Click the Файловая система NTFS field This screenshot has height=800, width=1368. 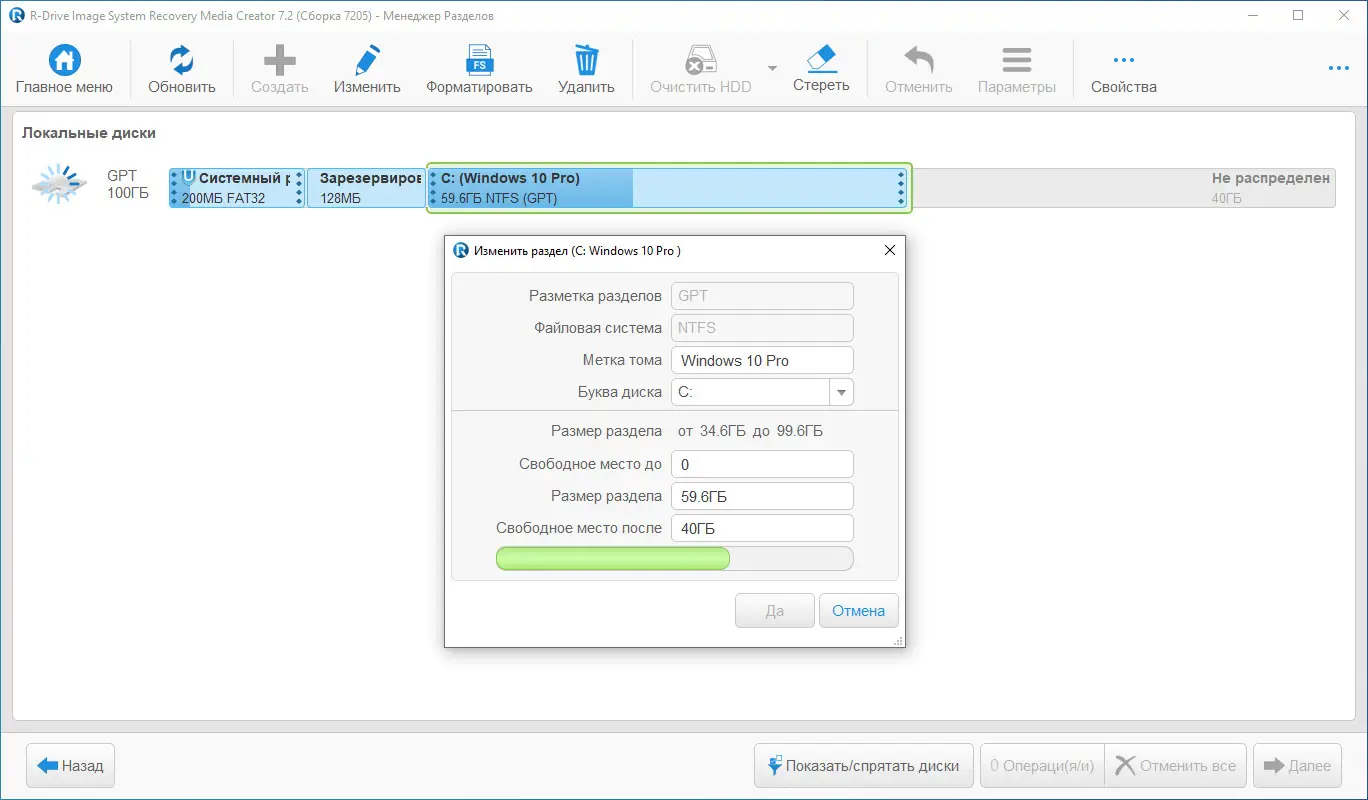tap(762, 328)
